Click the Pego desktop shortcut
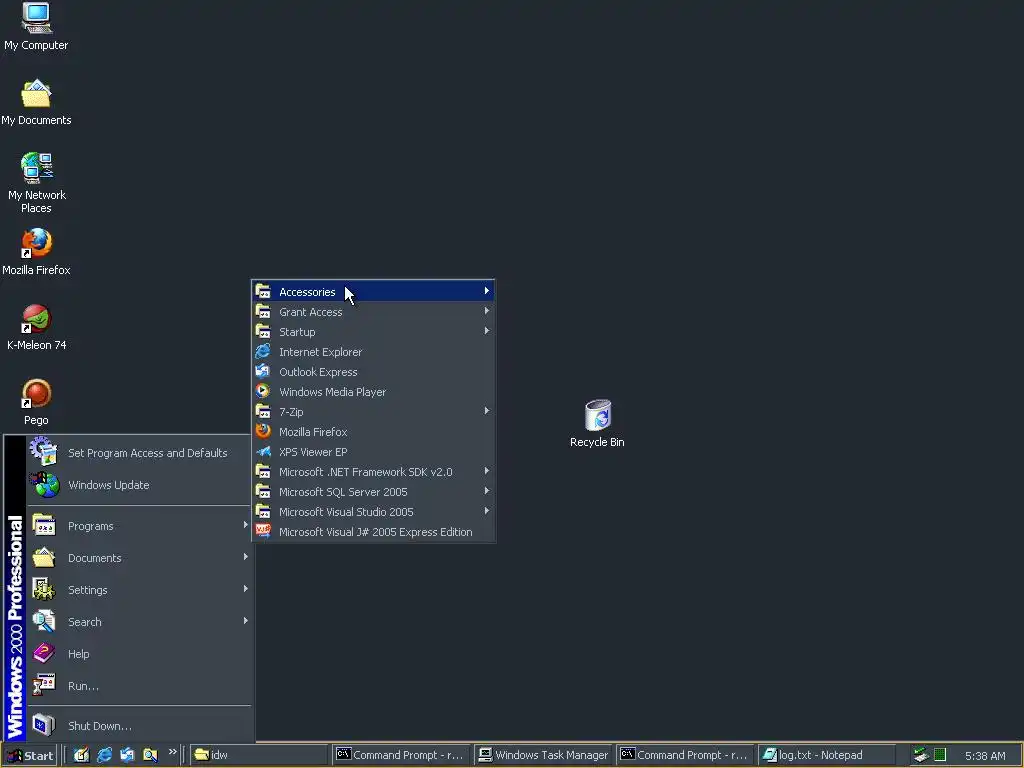Viewport: 1024px width, 768px height. 36,402
